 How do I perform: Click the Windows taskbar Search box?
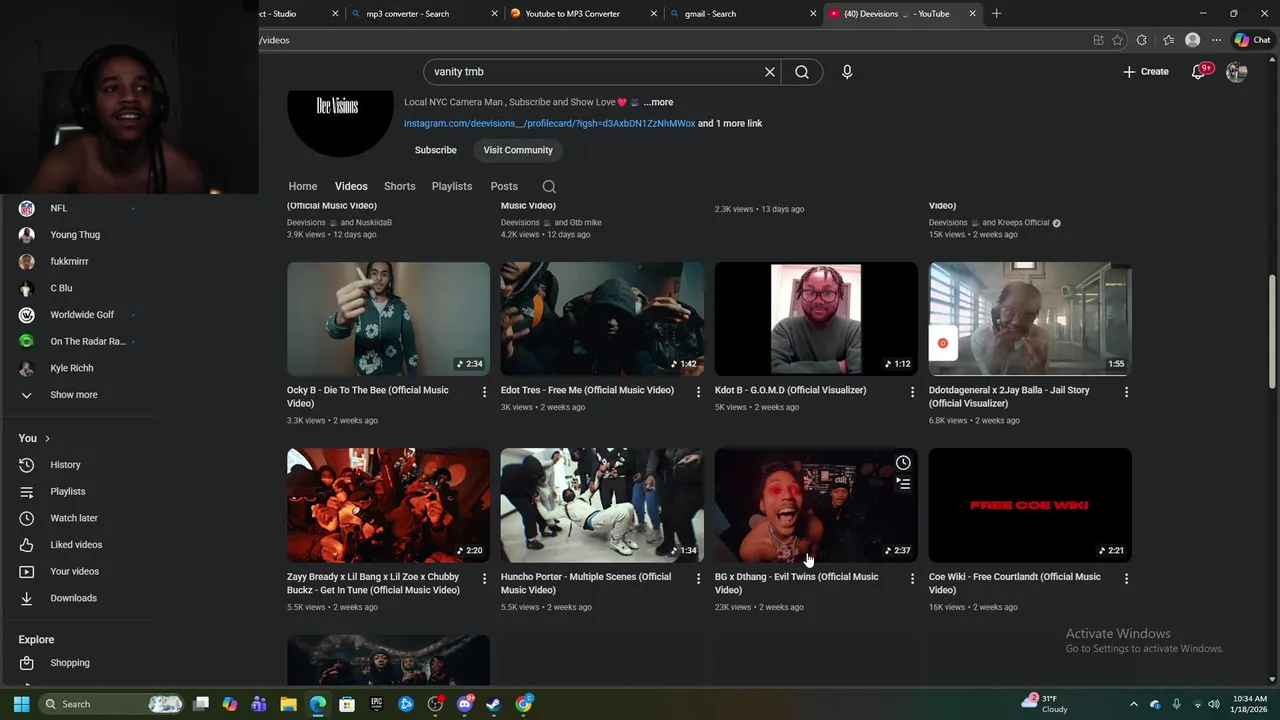point(112,704)
